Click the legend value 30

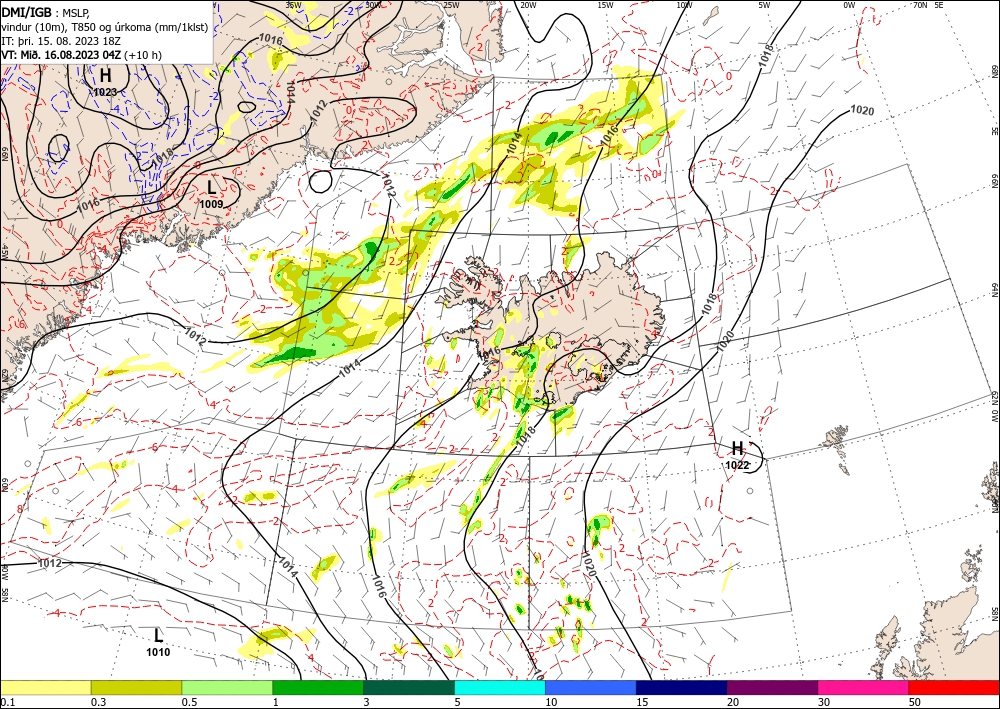[x=823, y=702]
